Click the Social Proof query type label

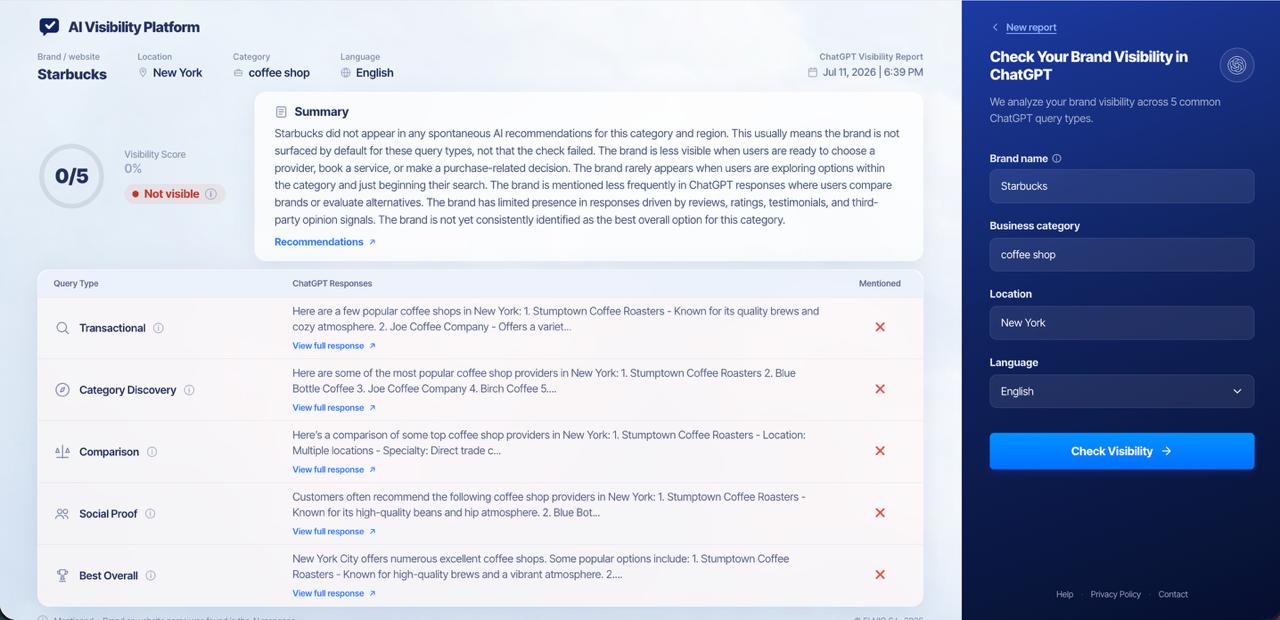pyautogui.click(x=108, y=514)
